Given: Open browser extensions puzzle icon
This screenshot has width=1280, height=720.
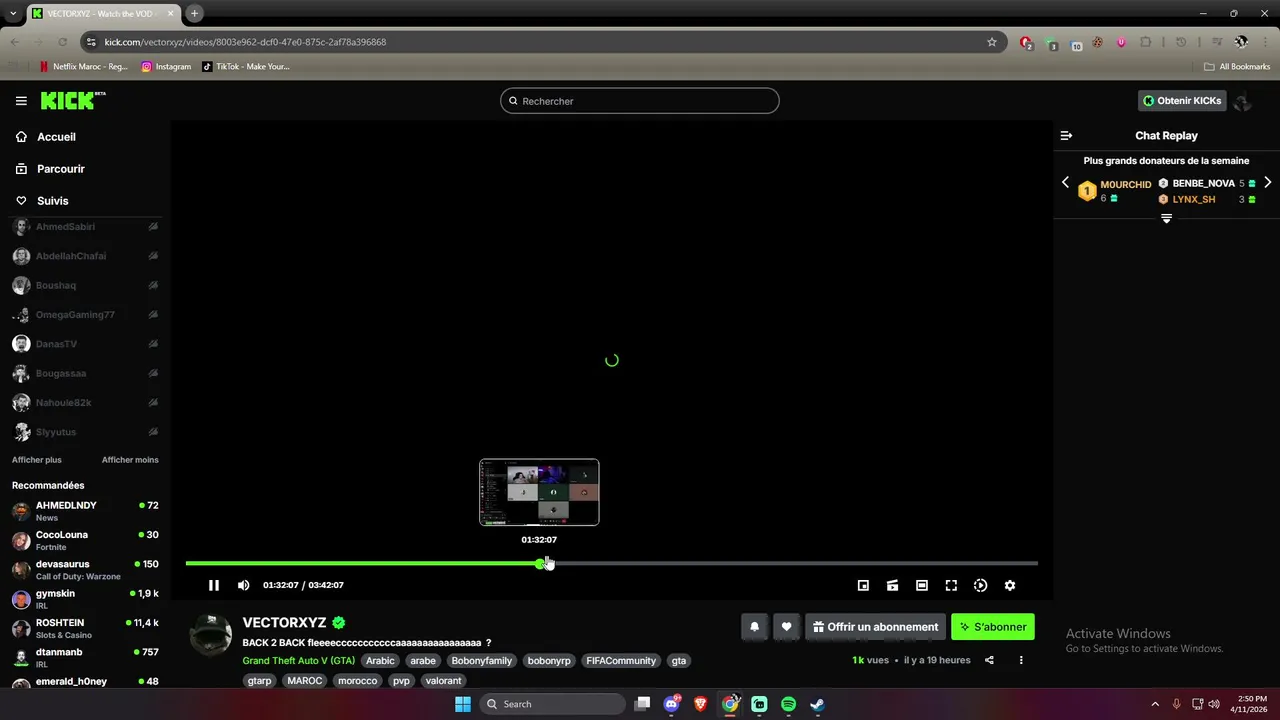Looking at the screenshot, I should pyautogui.click(x=1146, y=42).
